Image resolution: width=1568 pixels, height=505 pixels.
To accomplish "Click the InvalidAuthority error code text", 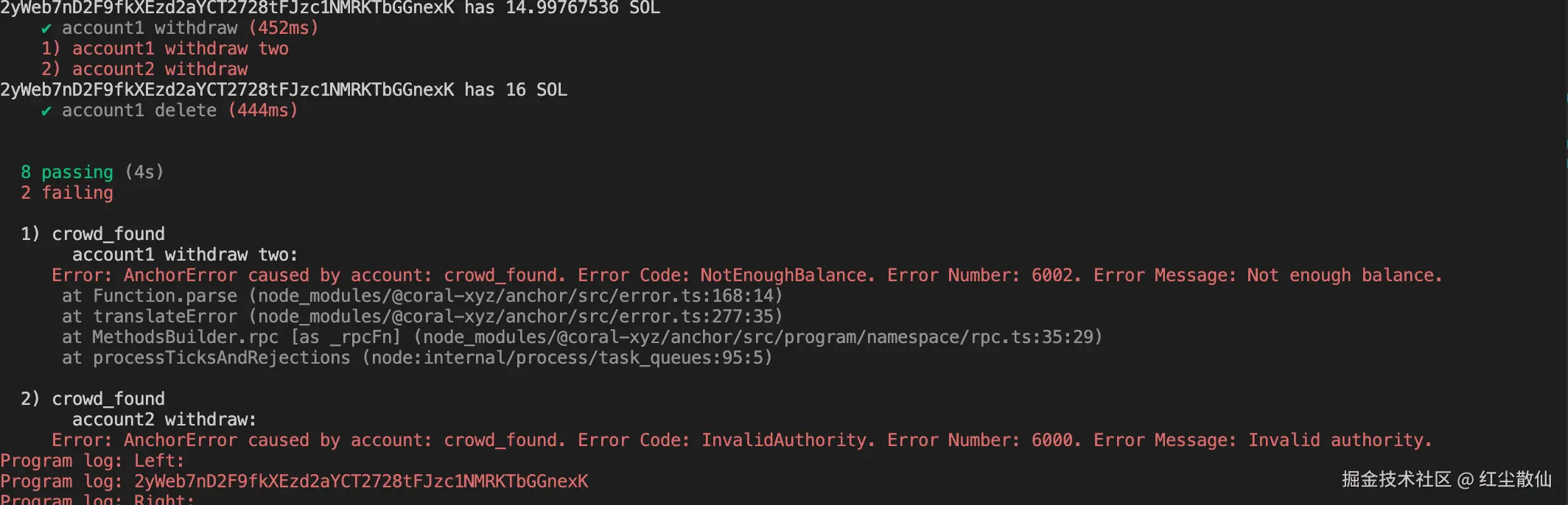I will [786, 440].
